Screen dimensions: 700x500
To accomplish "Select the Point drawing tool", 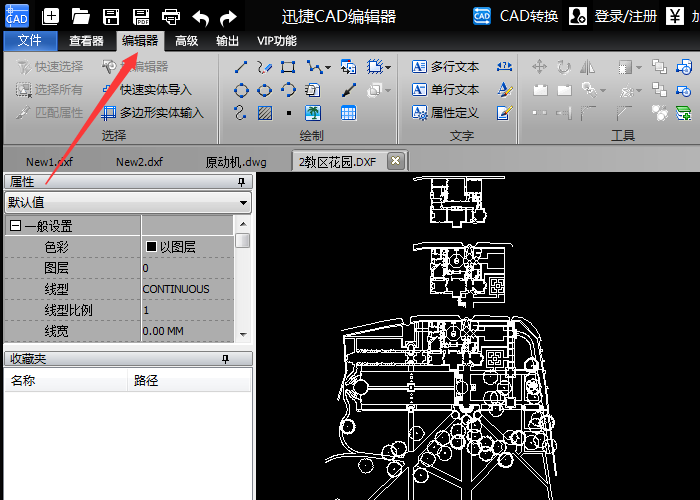I will [x=289, y=113].
